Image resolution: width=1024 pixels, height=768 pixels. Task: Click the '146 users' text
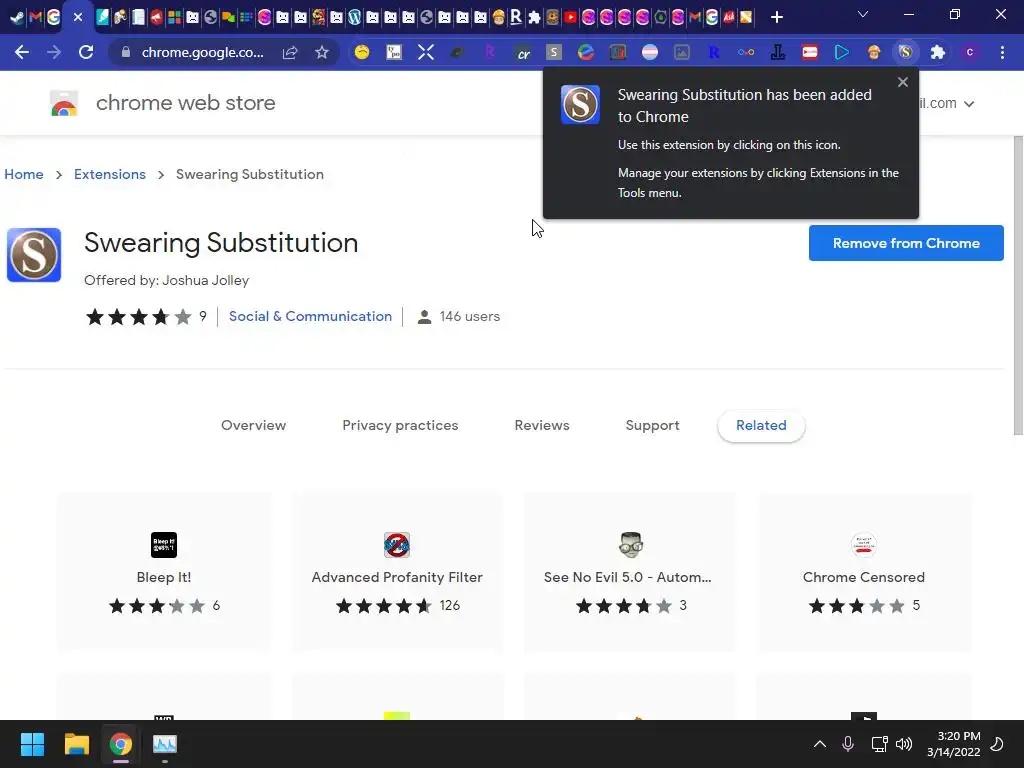(x=470, y=316)
